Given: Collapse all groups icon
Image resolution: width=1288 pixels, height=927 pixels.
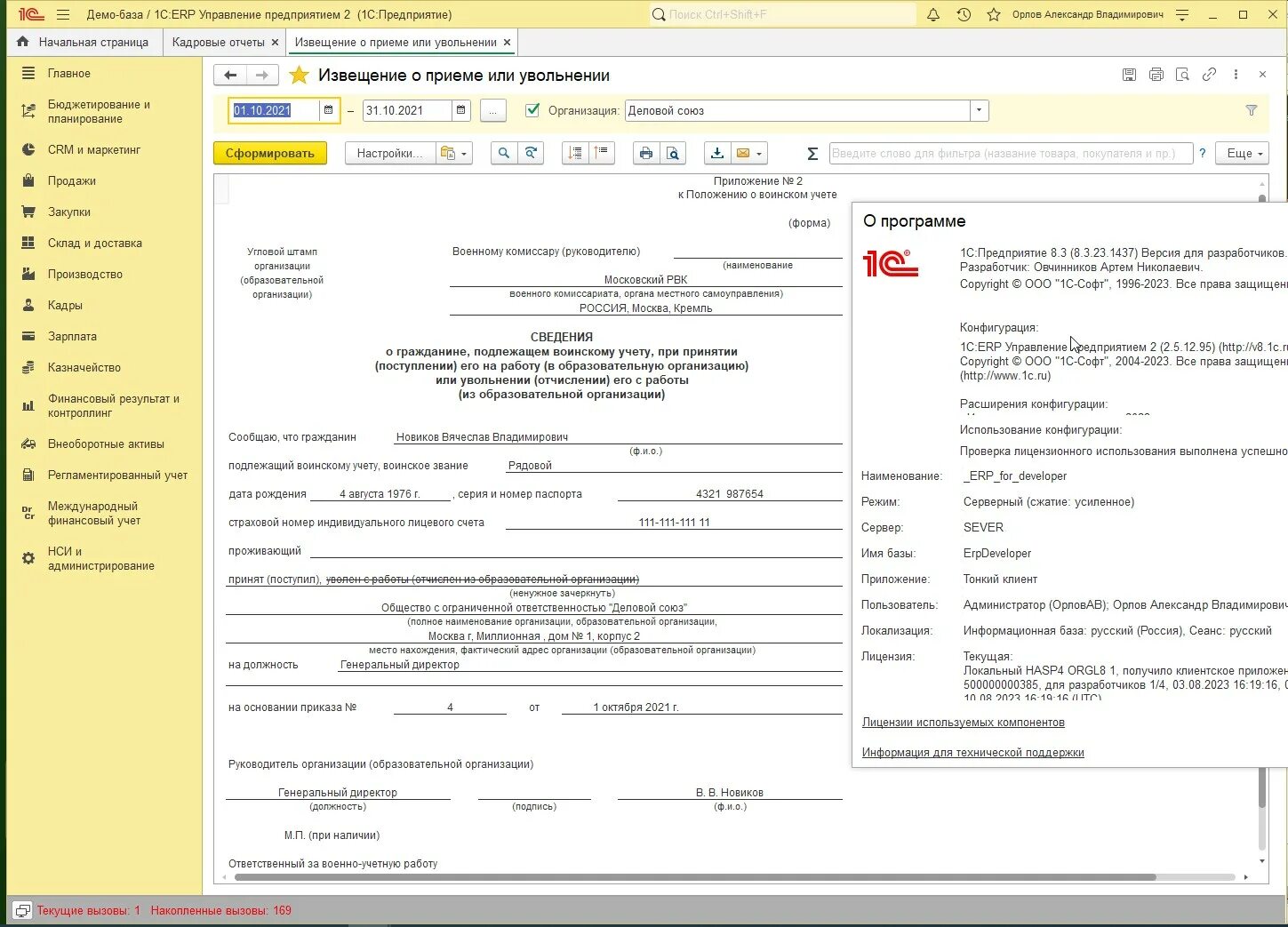Looking at the screenshot, I should tap(575, 153).
